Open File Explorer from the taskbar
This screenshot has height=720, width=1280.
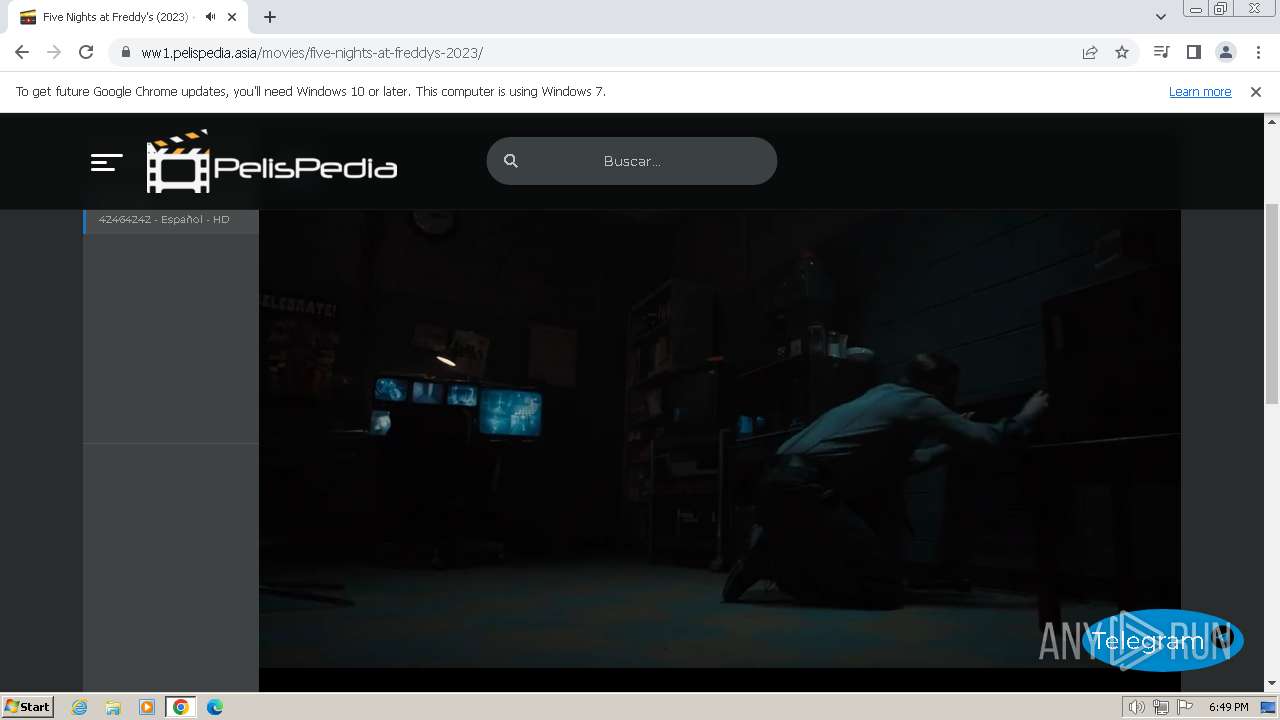click(x=113, y=707)
